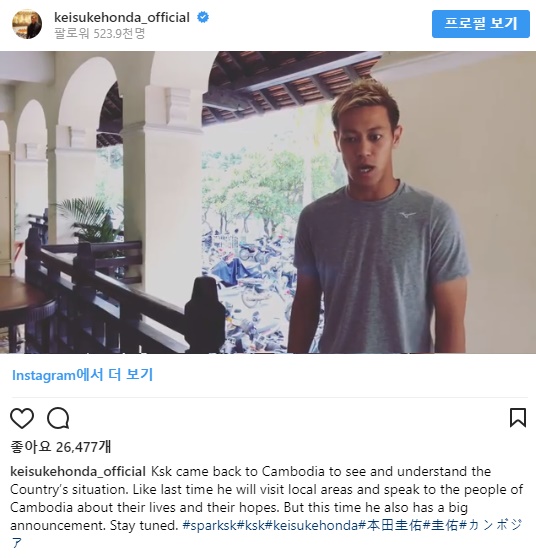Image resolution: width=536 pixels, height=558 pixels.
Task: Open the round profile avatar picture
Action: pos(27,24)
